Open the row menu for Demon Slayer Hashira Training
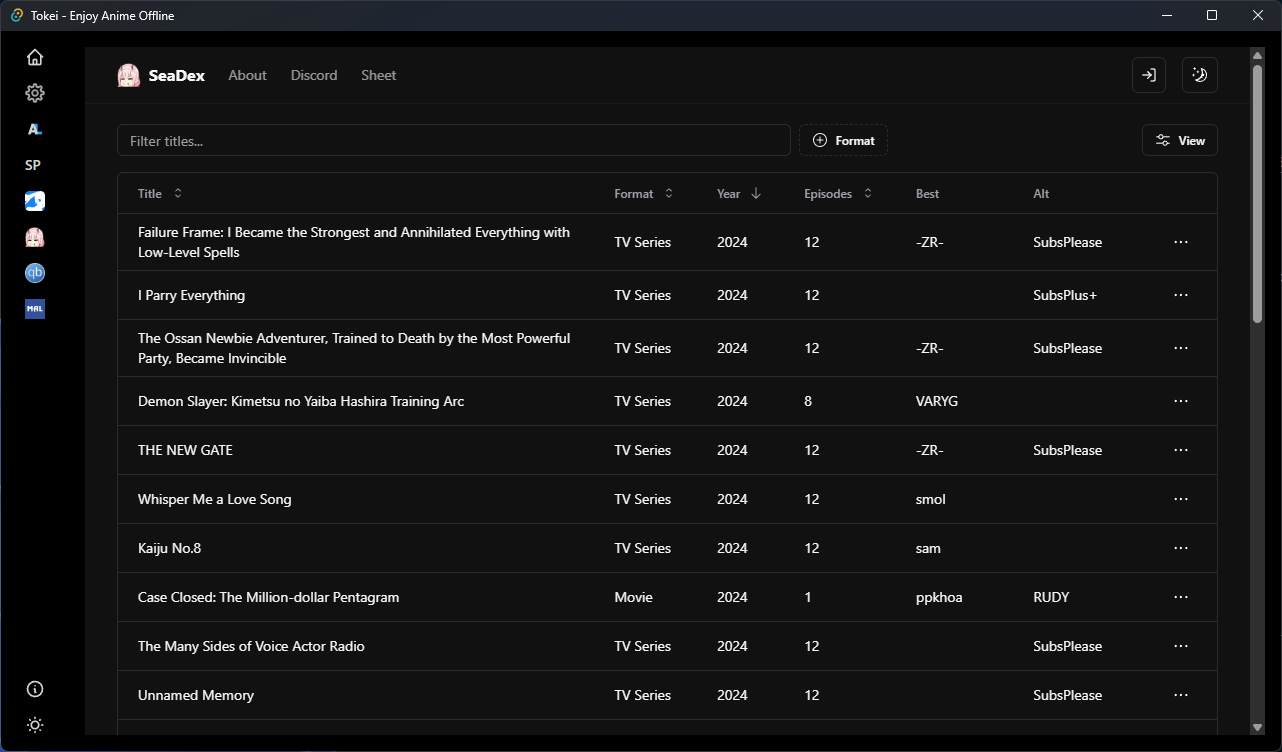 (1181, 401)
